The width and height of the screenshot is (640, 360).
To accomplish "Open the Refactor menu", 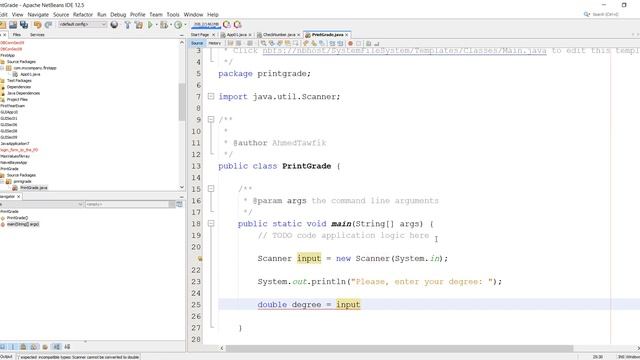I will (x=83, y=15).
